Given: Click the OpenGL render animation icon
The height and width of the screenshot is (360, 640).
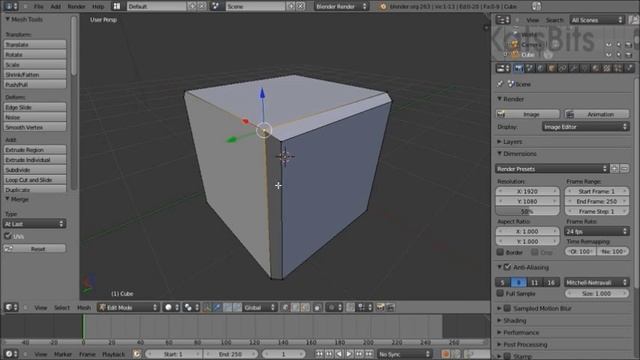Looking at the screenshot, I should pos(390,307).
